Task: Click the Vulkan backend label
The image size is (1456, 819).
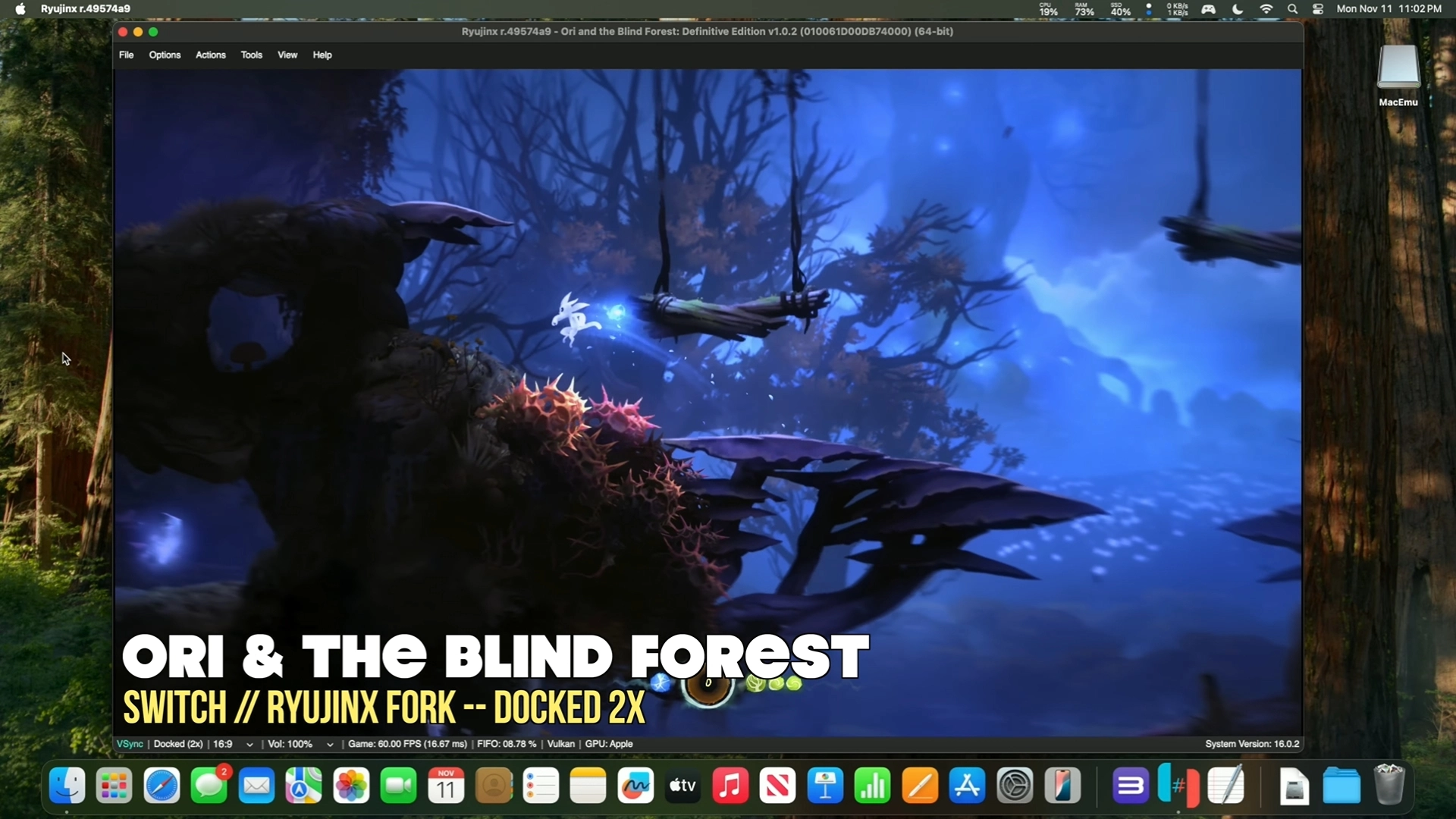Action: [560, 744]
